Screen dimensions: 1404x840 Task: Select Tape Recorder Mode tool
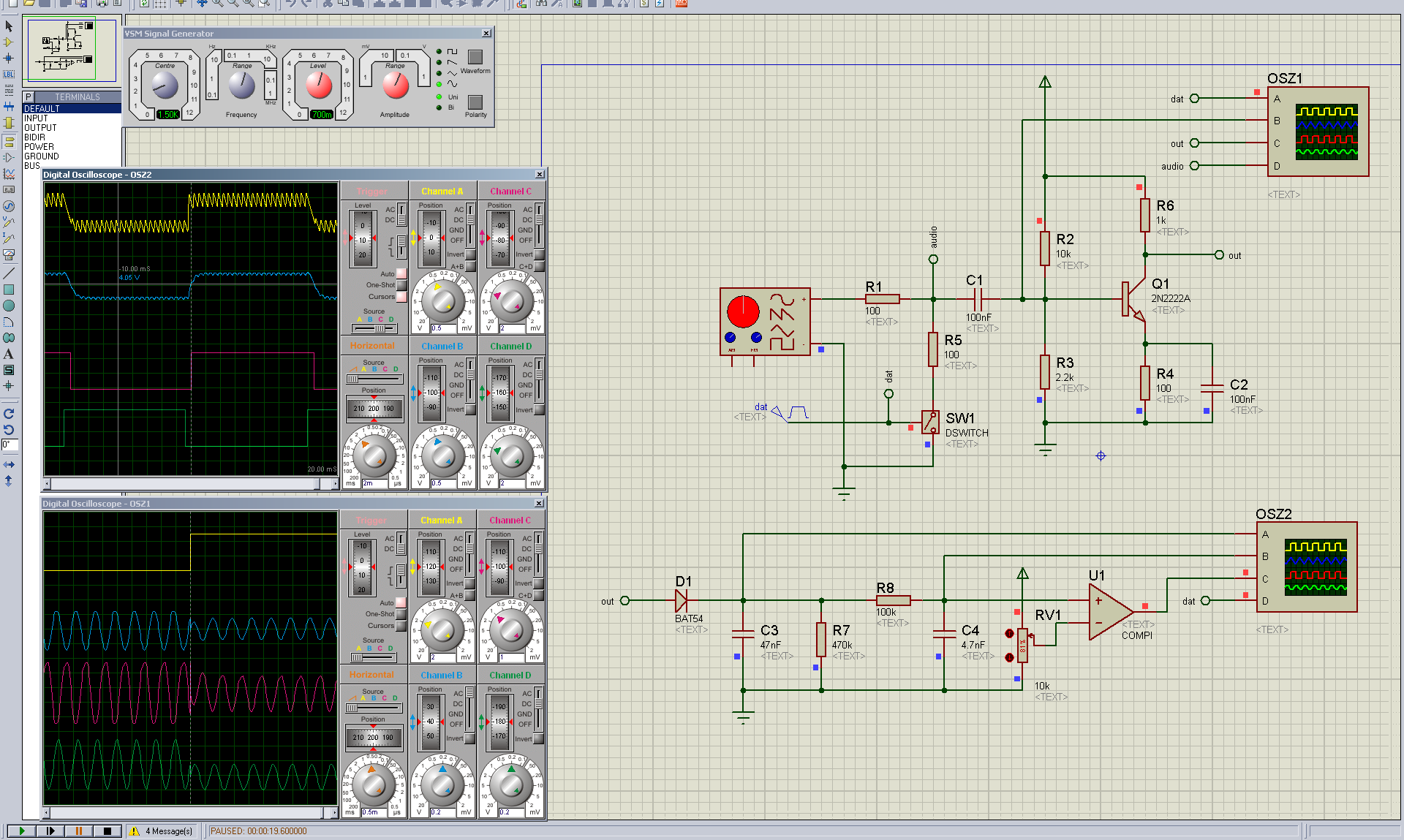click(x=9, y=189)
